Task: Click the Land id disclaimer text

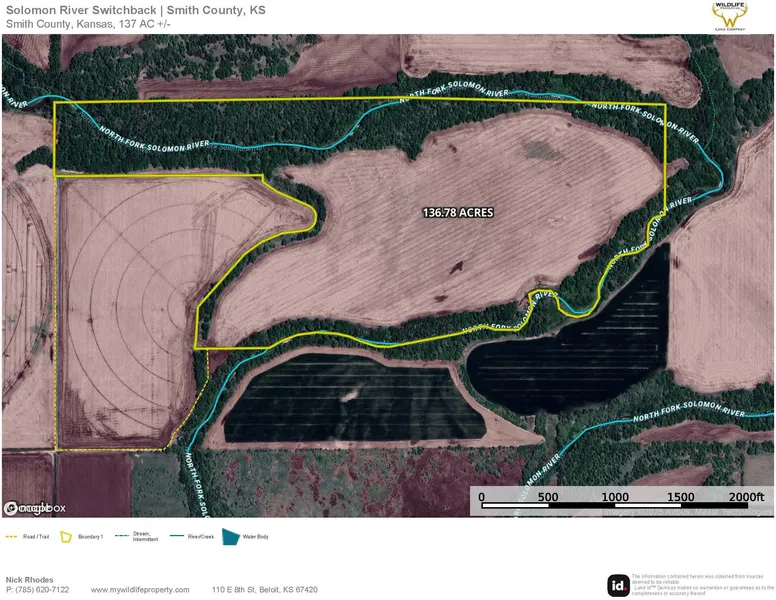Action: coord(700,585)
